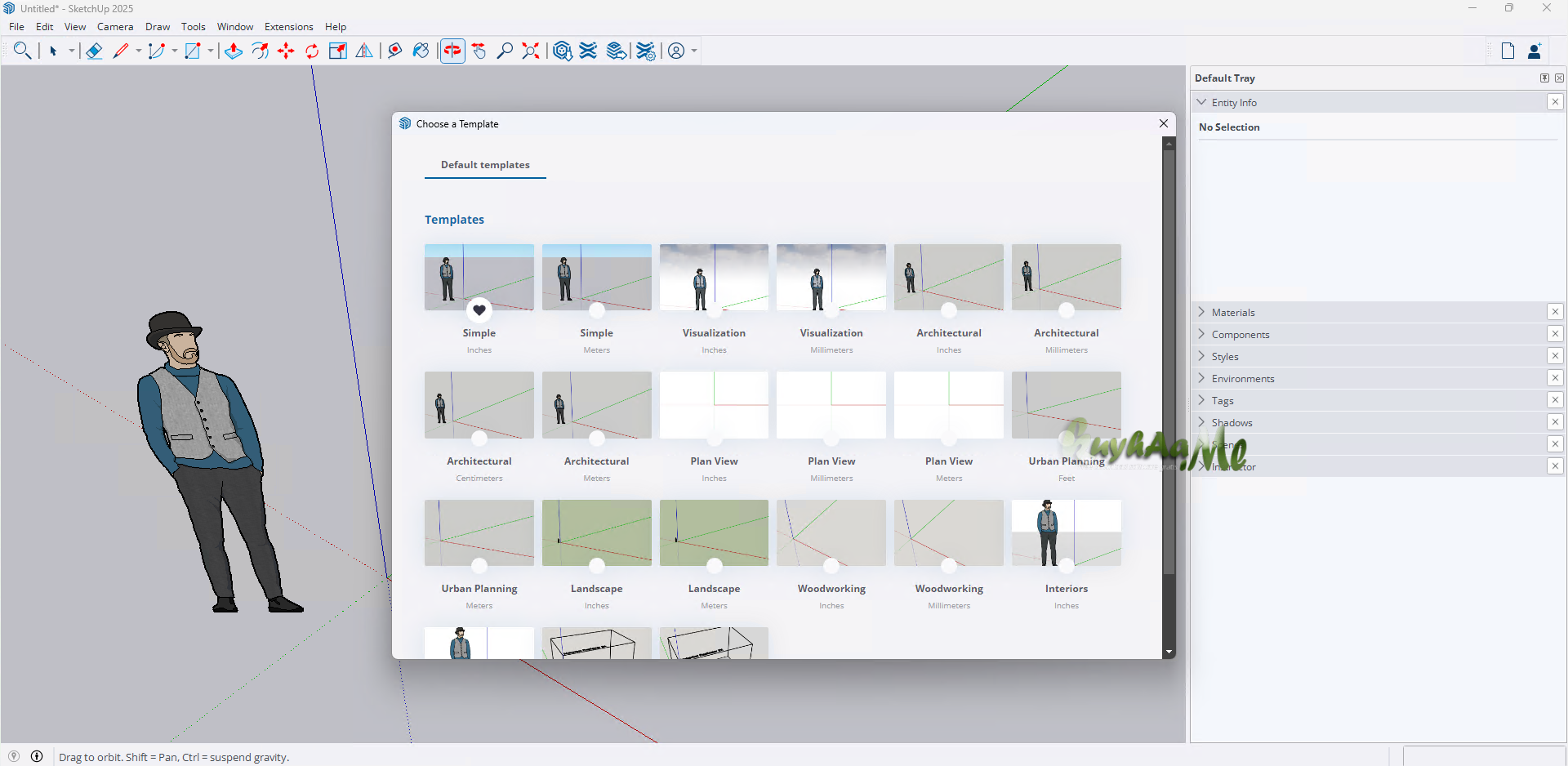
Task: Collapse the Entity Info panel
Action: (x=1201, y=102)
